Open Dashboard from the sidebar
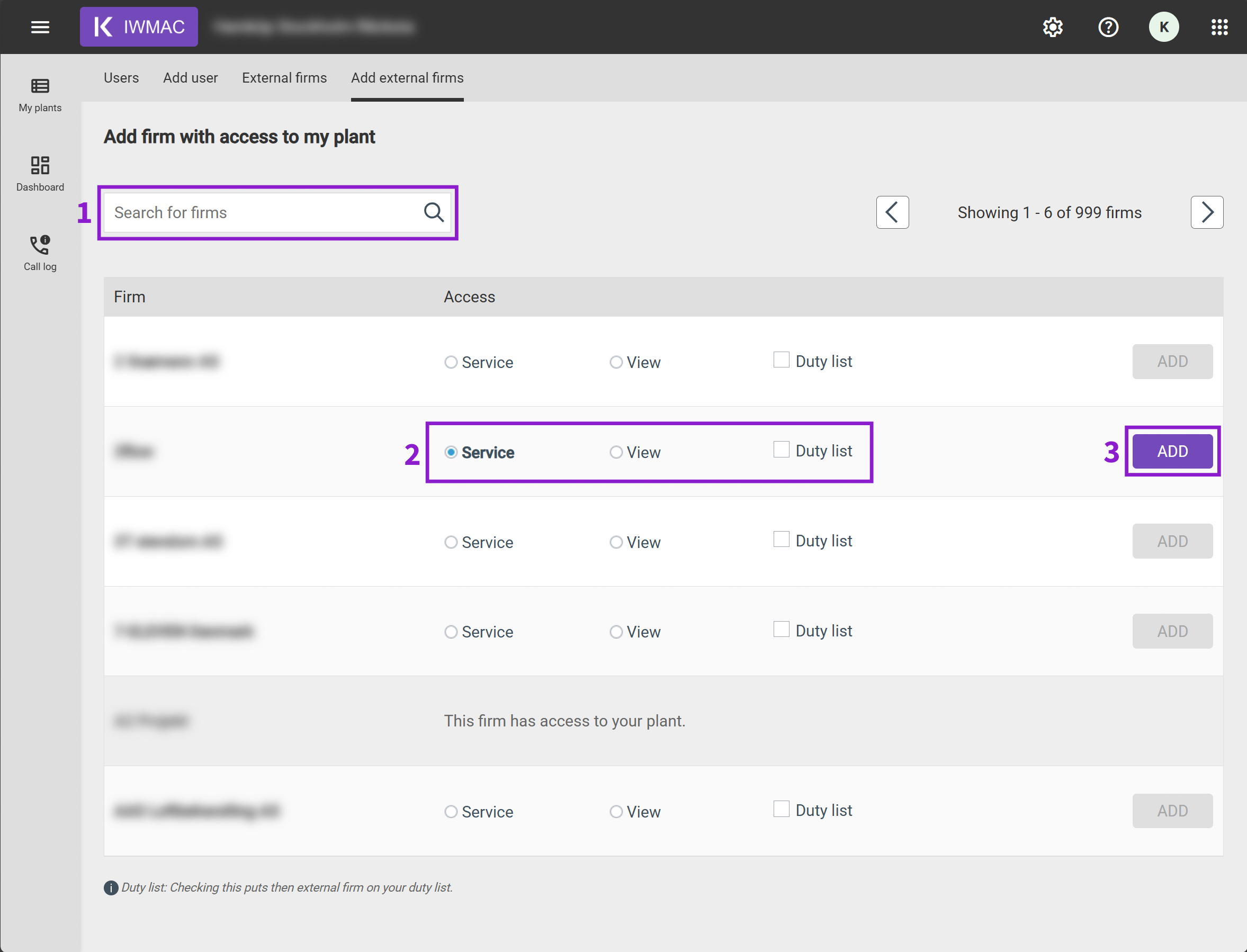 40,175
